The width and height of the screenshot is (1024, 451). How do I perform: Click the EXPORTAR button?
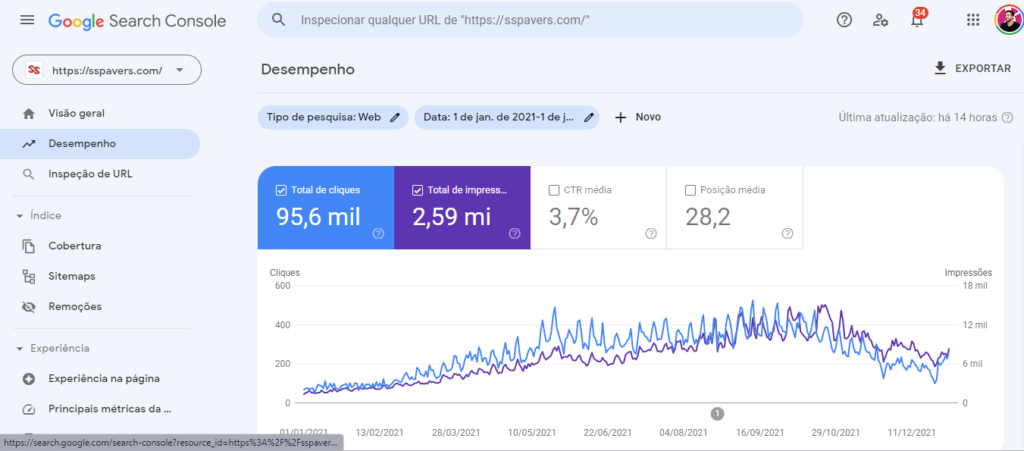[971, 69]
